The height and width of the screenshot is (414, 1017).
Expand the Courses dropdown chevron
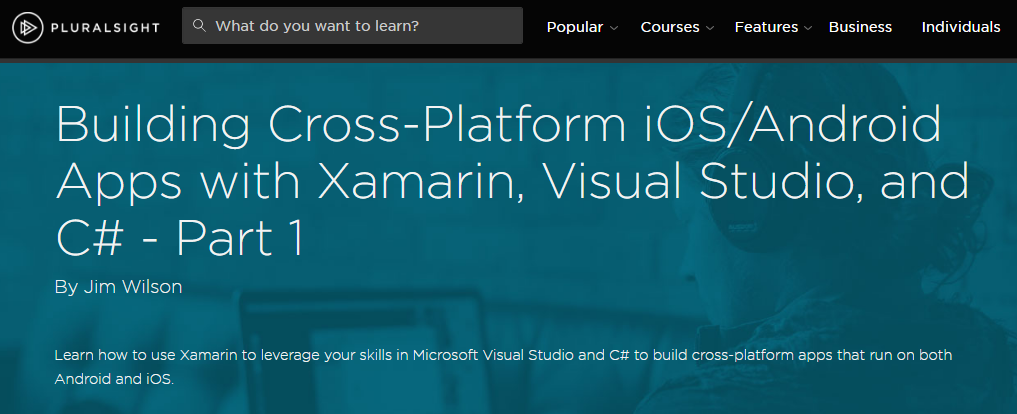pyautogui.click(x=710, y=28)
